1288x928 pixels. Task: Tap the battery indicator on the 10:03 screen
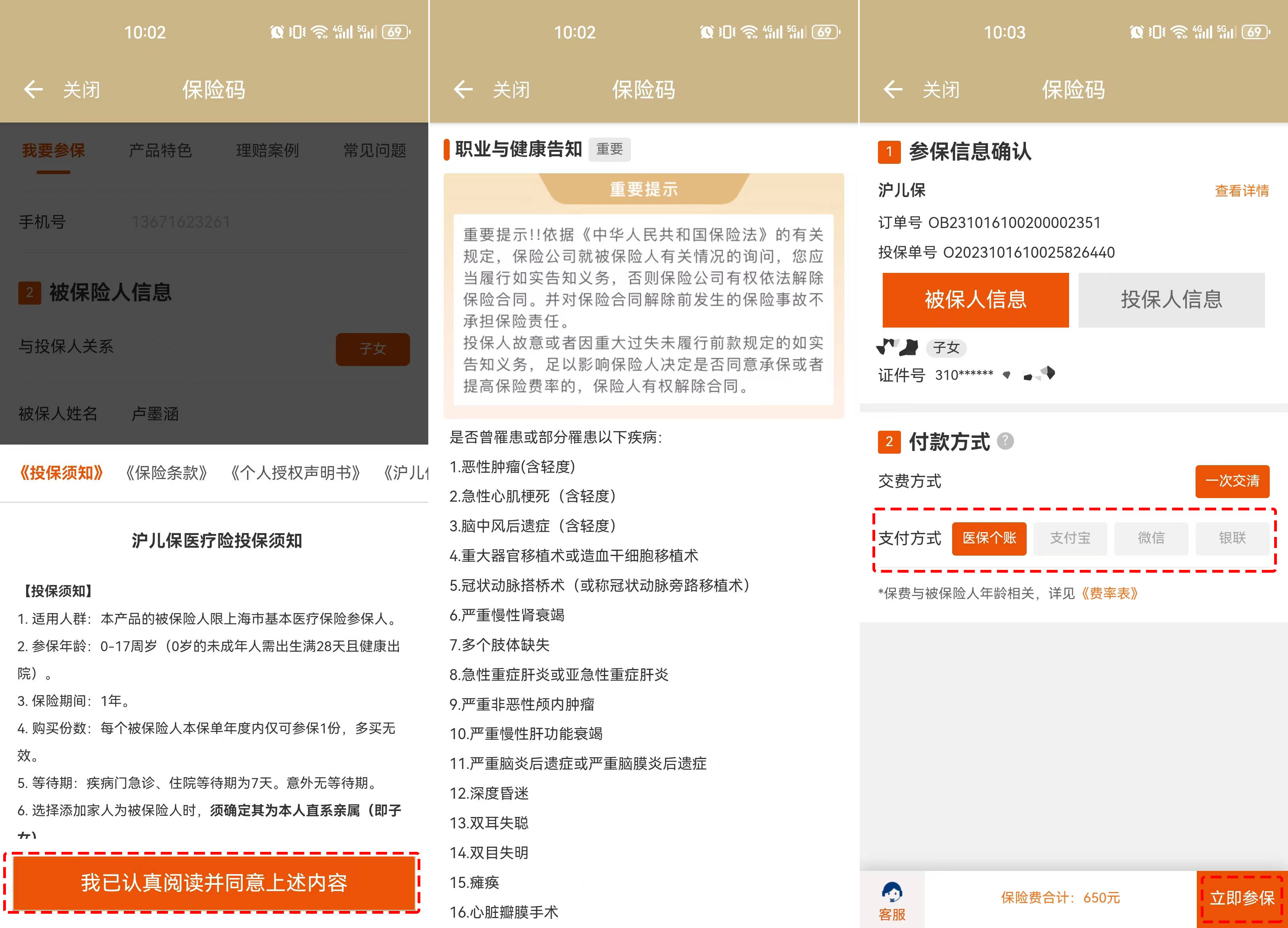click(1255, 32)
